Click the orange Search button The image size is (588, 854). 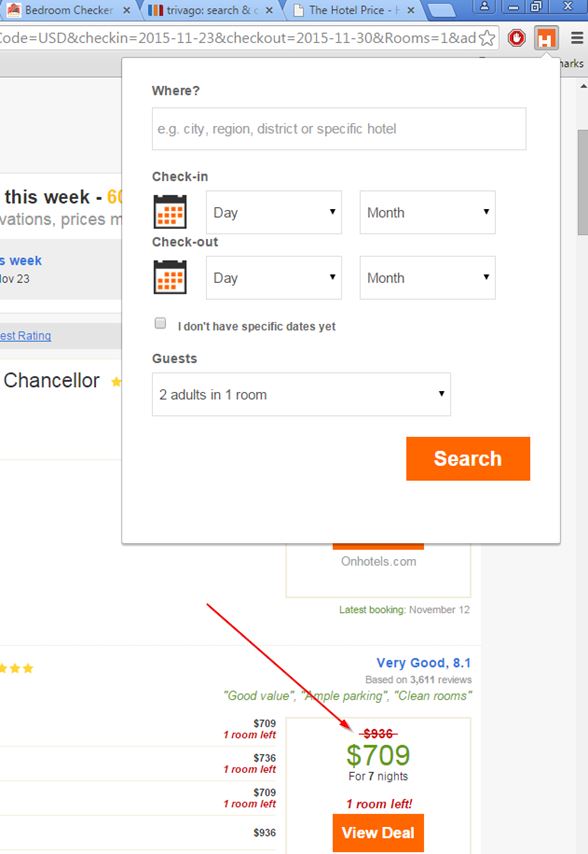[x=468, y=459]
